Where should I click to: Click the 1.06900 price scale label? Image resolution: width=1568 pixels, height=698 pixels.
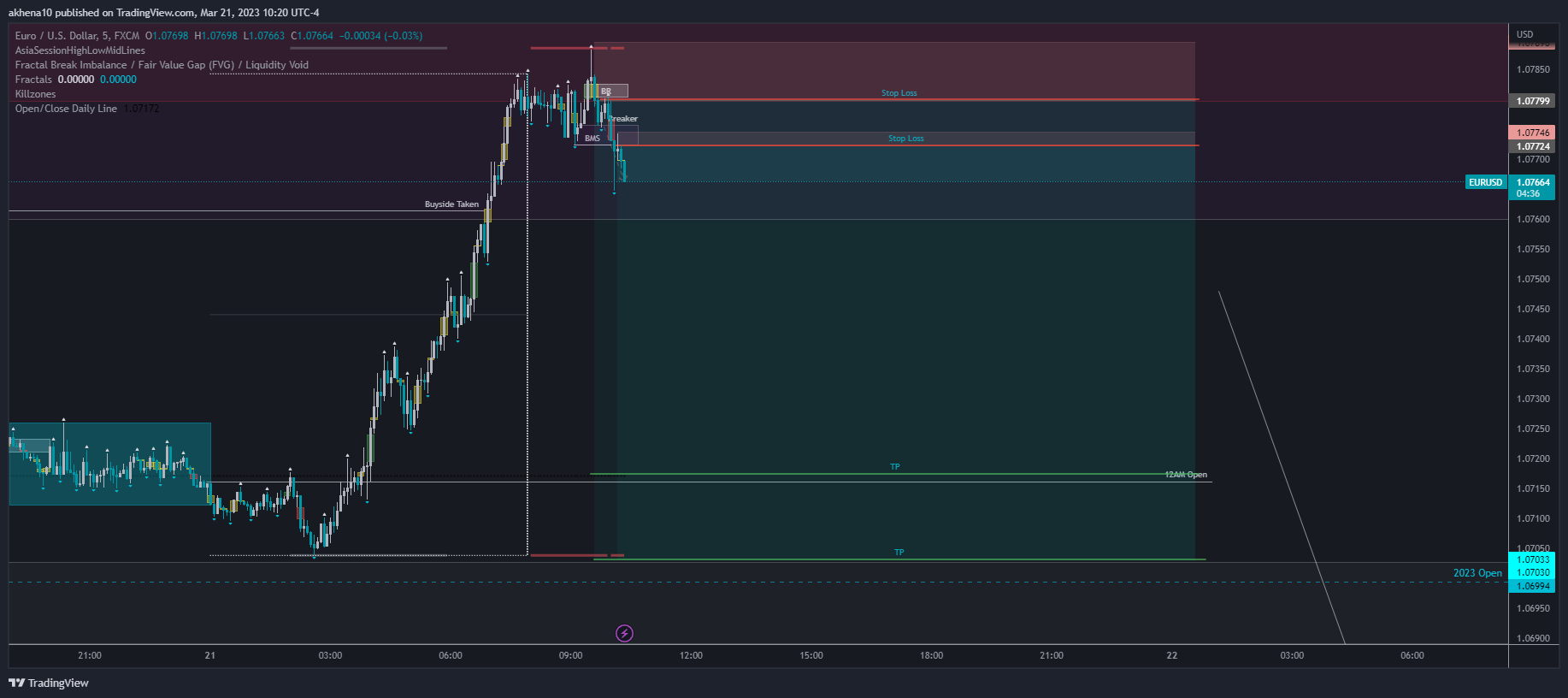1533,638
